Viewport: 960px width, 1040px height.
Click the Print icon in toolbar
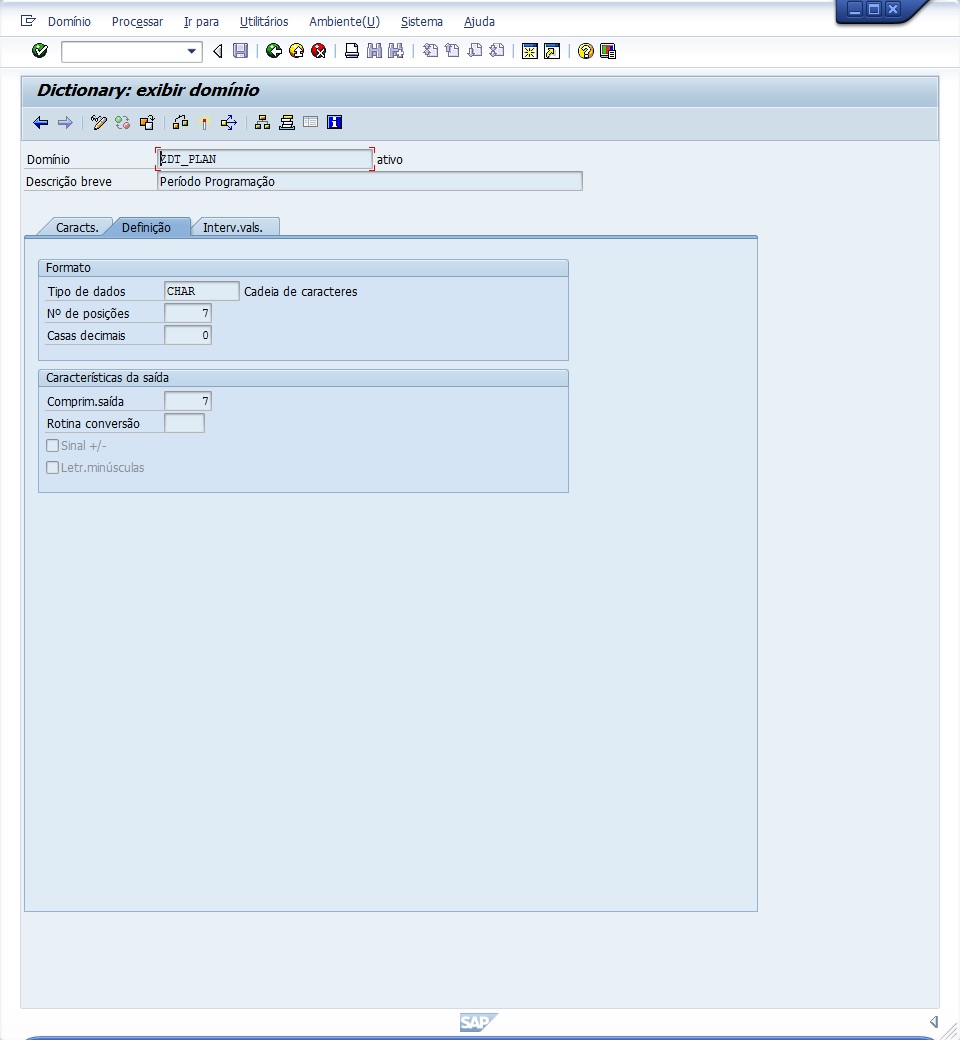point(351,51)
